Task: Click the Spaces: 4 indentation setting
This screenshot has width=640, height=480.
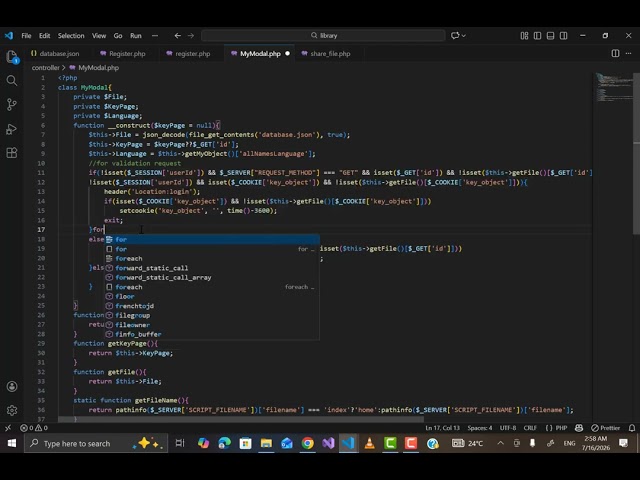Action: (x=480, y=428)
